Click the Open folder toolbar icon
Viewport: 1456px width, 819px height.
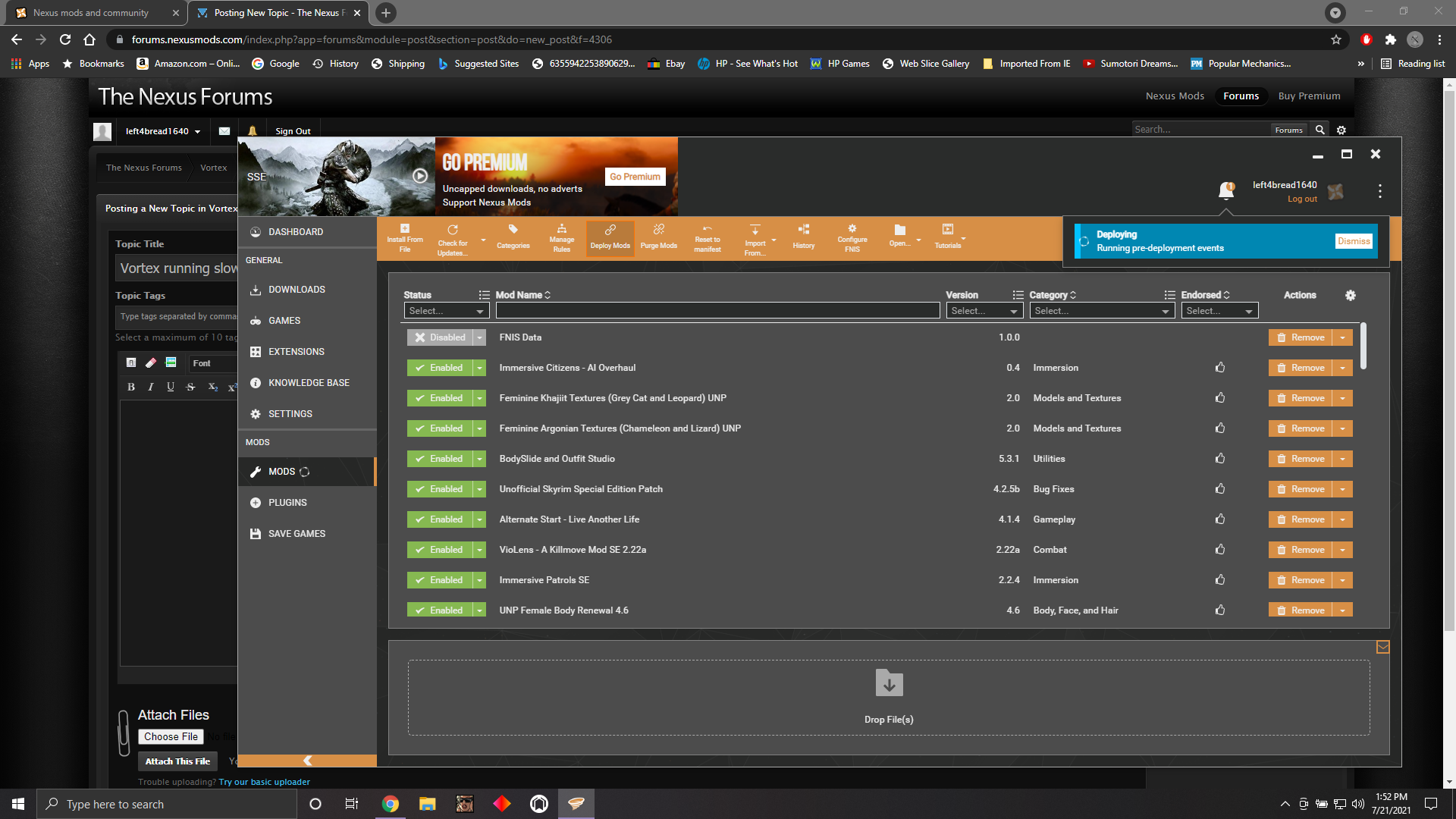point(900,237)
